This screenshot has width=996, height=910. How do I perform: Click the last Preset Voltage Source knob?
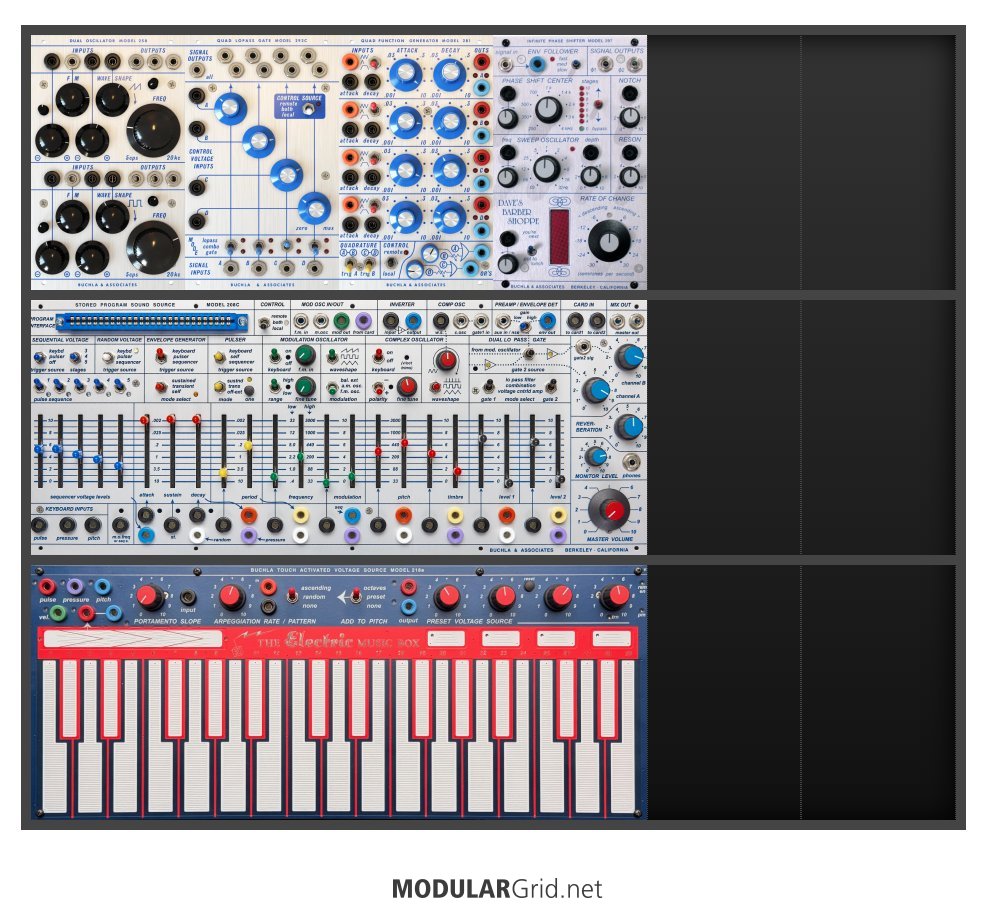click(x=615, y=597)
